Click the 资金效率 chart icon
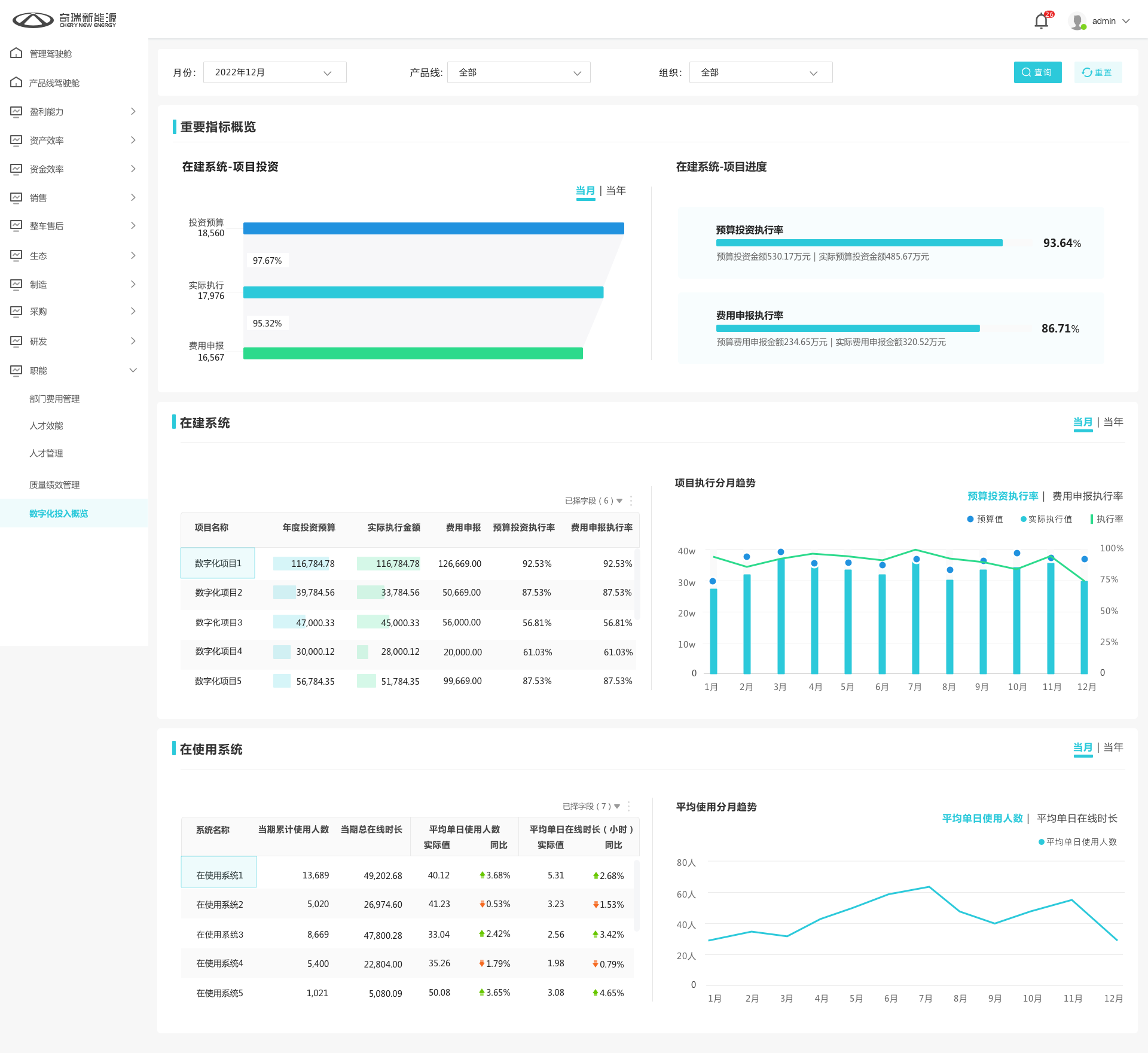This screenshot has height=1053, width=1148. point(16,169)
